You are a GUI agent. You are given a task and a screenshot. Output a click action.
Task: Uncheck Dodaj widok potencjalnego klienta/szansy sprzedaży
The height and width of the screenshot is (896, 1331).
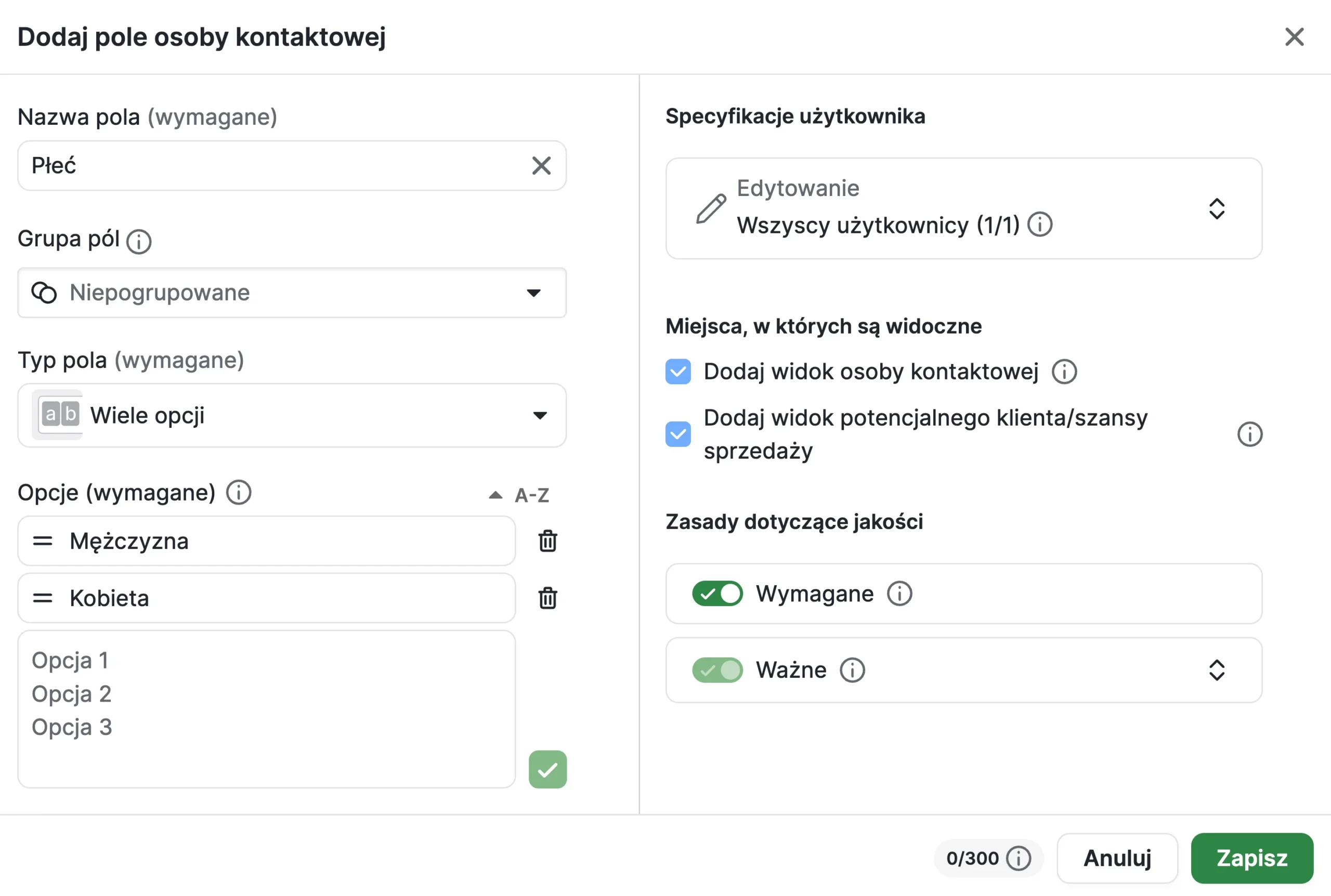678,434
